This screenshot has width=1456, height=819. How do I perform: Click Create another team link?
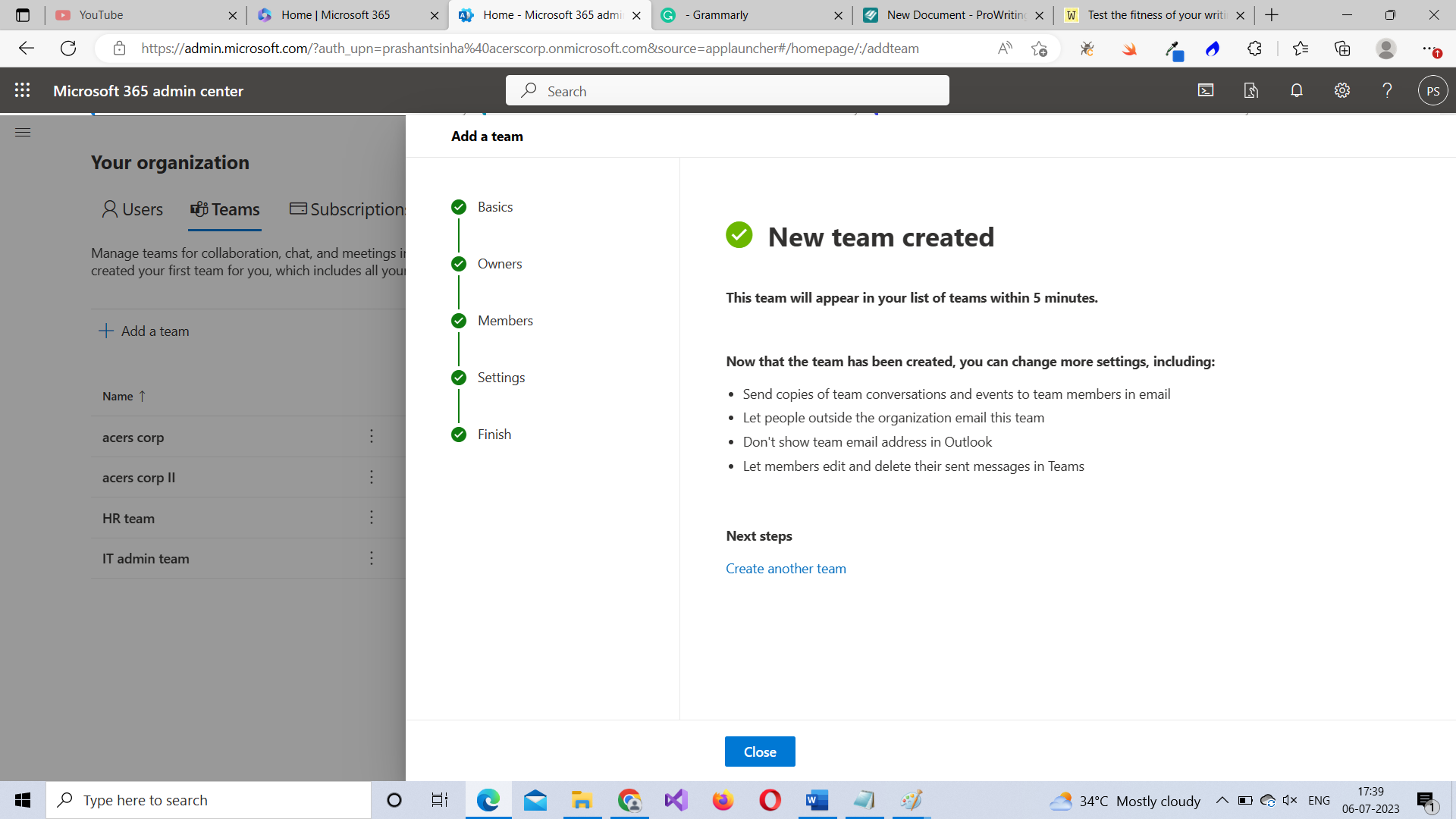tap(786, 569)
